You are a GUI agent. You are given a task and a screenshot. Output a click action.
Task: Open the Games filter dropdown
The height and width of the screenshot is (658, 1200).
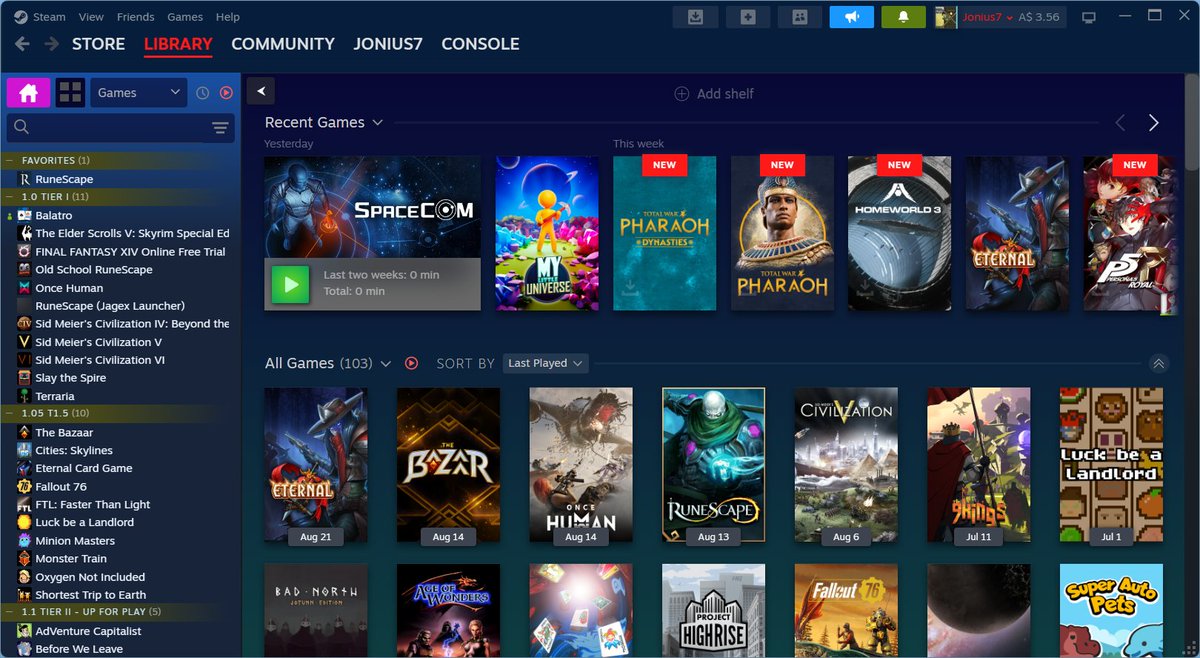pos(138,93)
